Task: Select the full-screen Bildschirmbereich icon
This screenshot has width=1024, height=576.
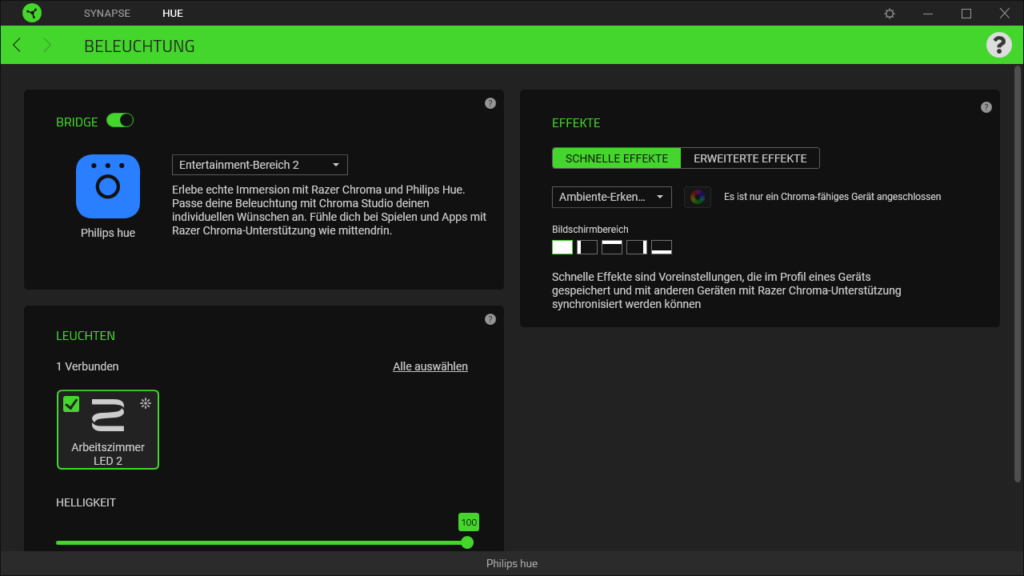Action: pos(562,247)
